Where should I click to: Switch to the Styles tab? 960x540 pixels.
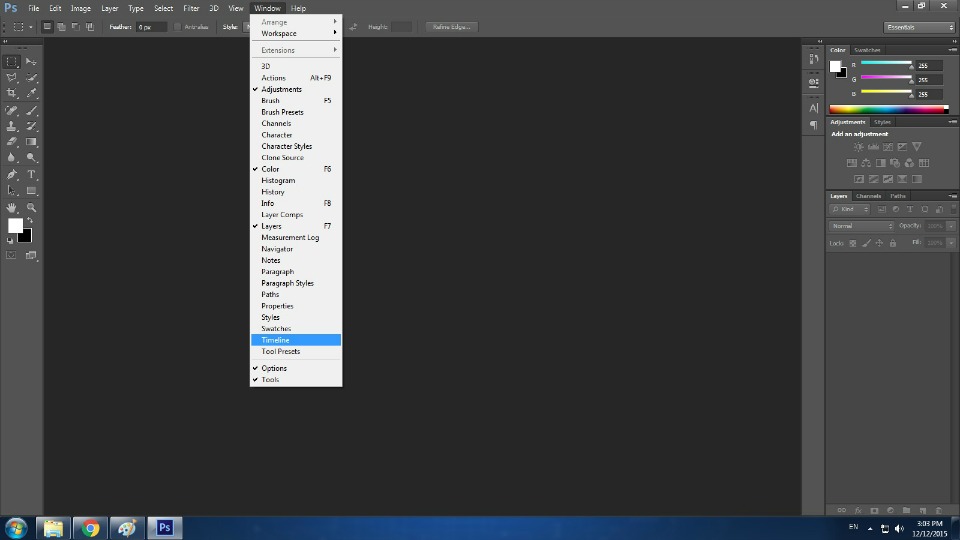(x=882, y=122)
